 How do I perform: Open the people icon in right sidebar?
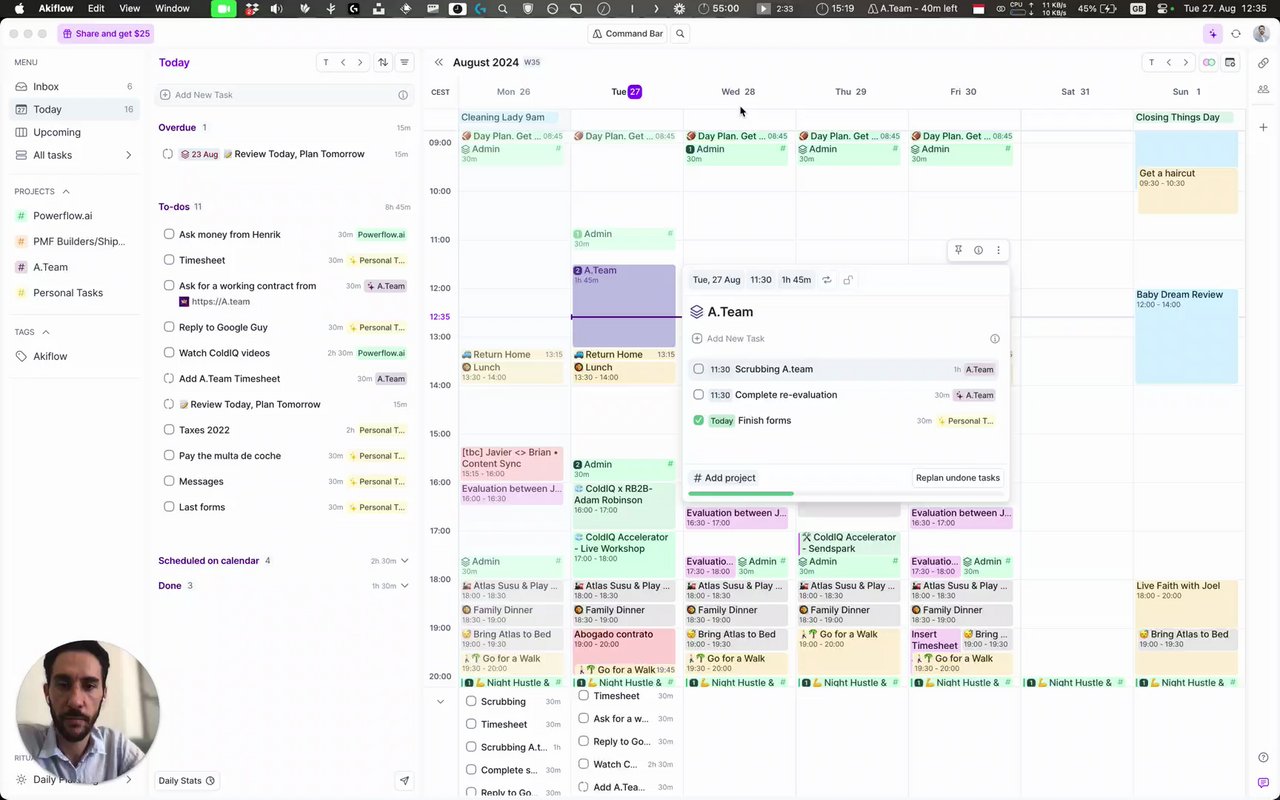1264,89
